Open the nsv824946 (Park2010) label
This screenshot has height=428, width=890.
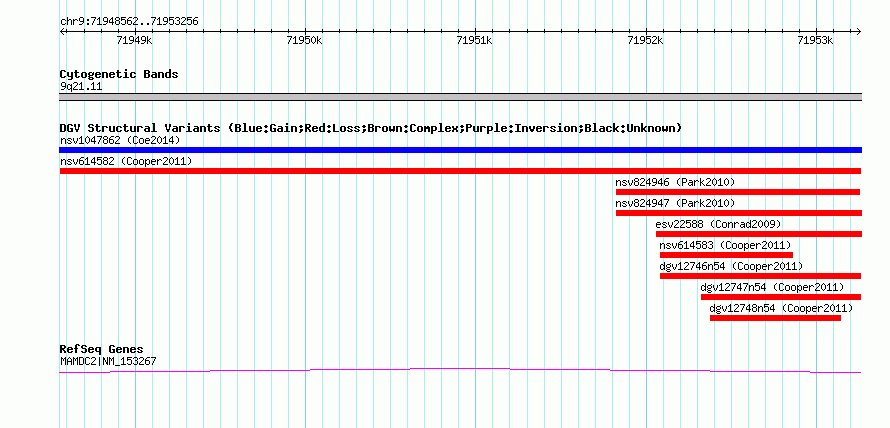point(675,182)
